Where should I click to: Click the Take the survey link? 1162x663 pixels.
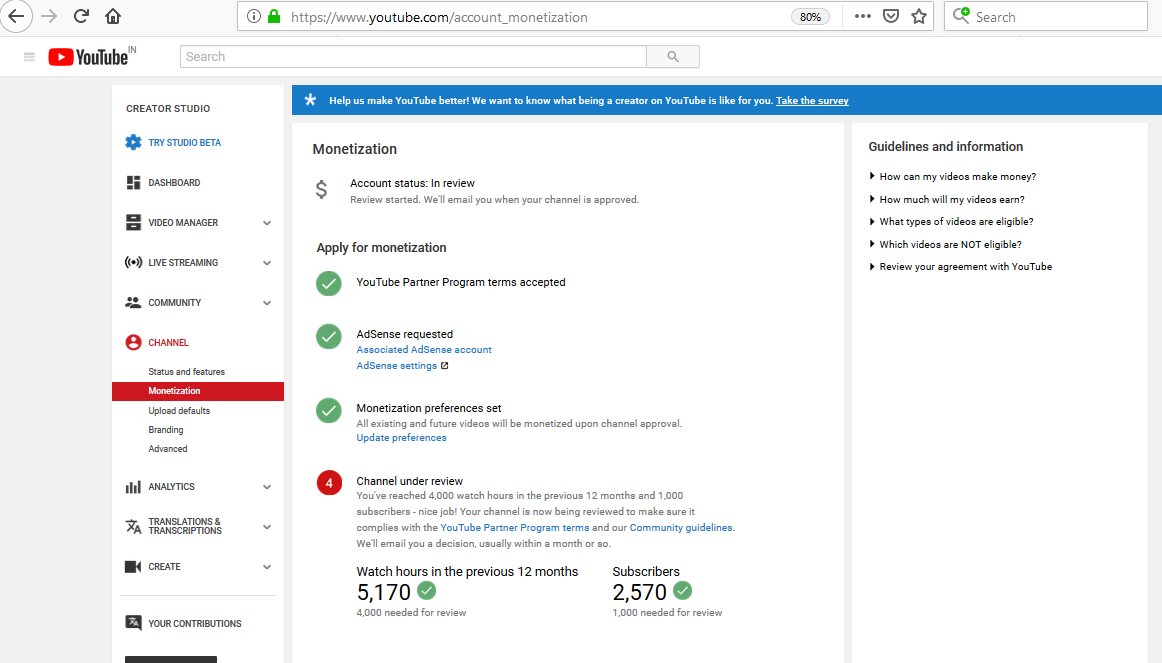[x=811, y=101]
